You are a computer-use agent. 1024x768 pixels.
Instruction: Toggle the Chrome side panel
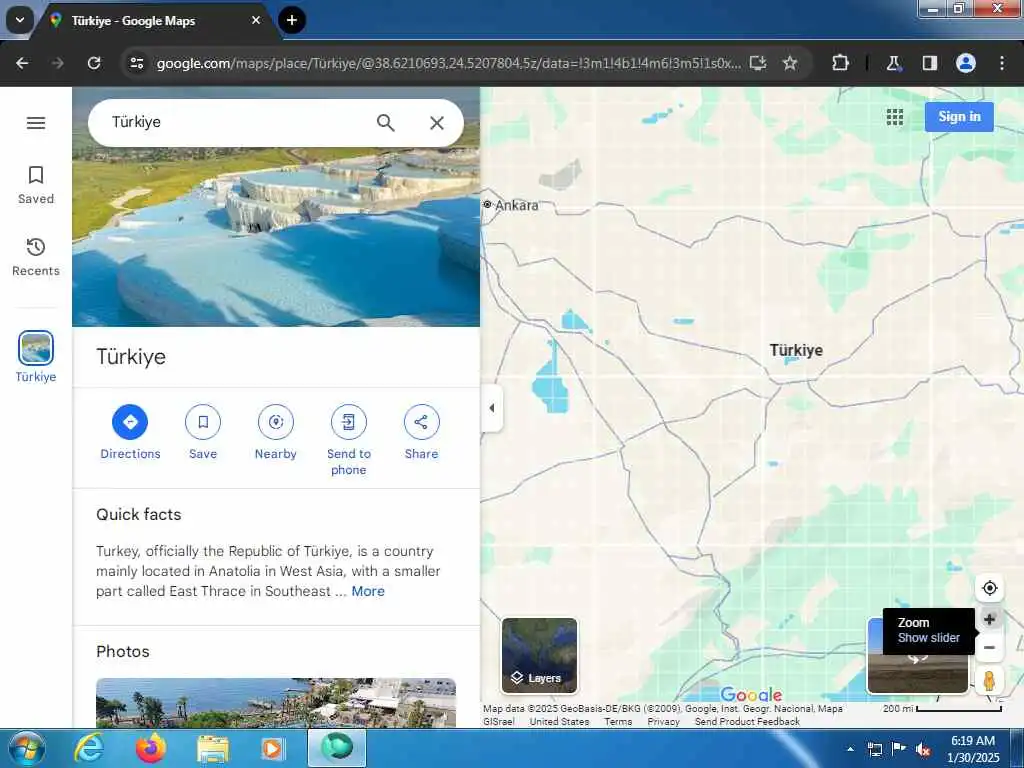[x=929, y=63]
